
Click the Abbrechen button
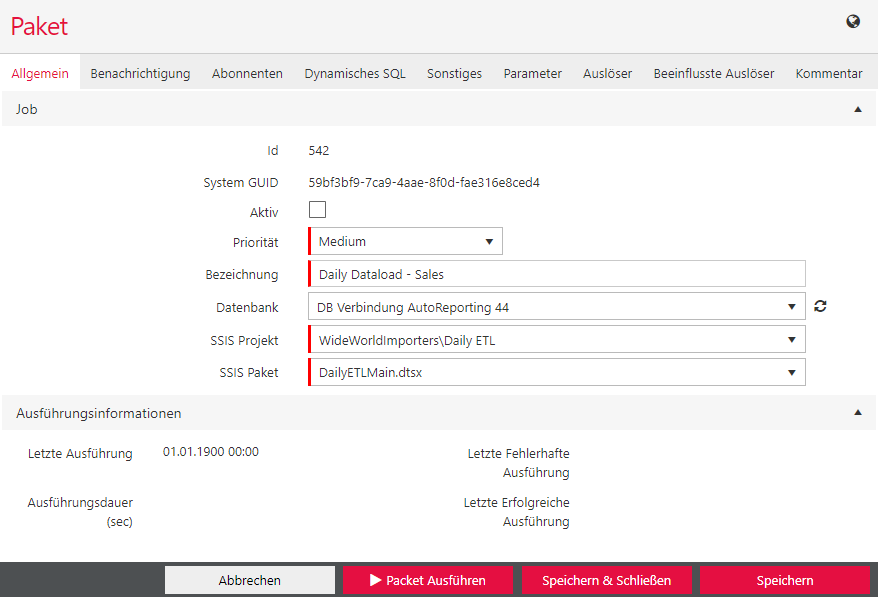click(x=250, y=580)
